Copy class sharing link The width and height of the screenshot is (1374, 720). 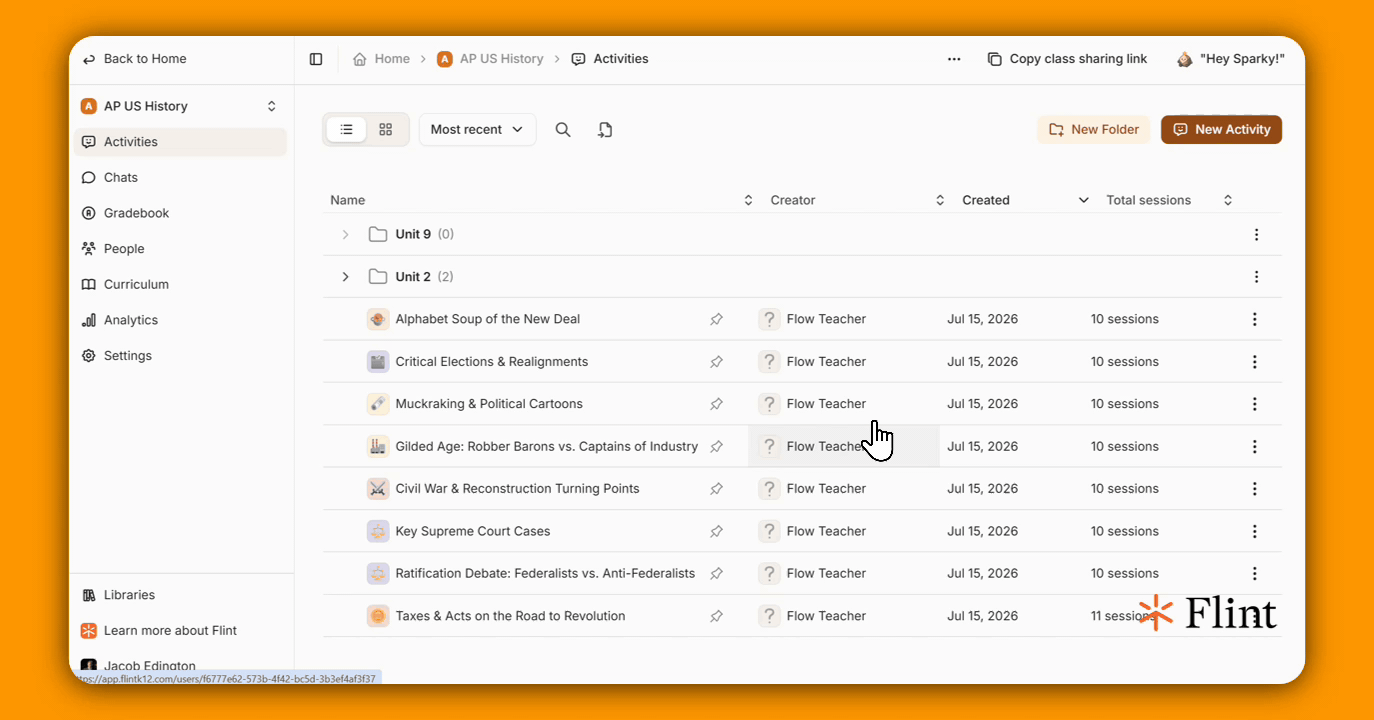click(1067, 59)
